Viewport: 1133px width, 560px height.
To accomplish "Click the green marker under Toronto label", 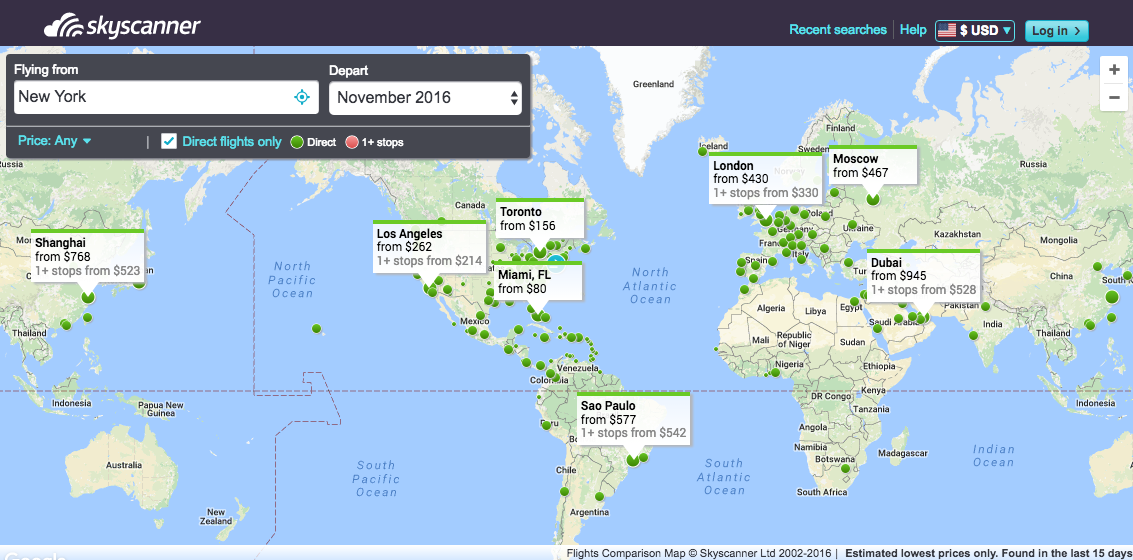I will pyautogui.click(x=539, y=251).
